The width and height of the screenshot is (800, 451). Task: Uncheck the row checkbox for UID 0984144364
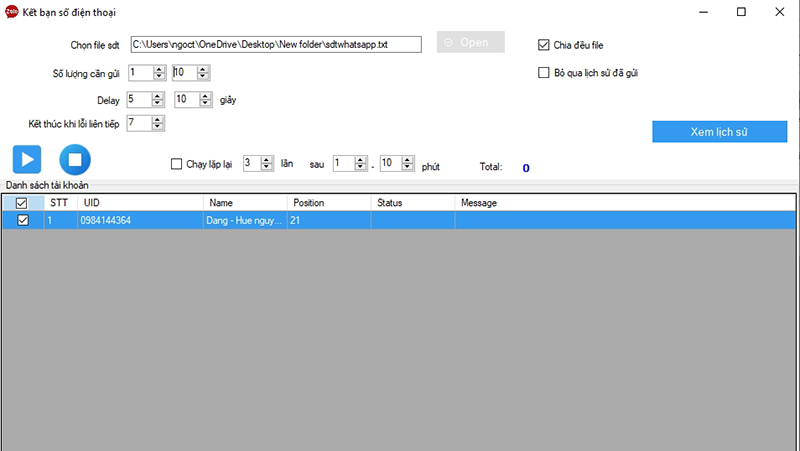click(x=22, y=220)
